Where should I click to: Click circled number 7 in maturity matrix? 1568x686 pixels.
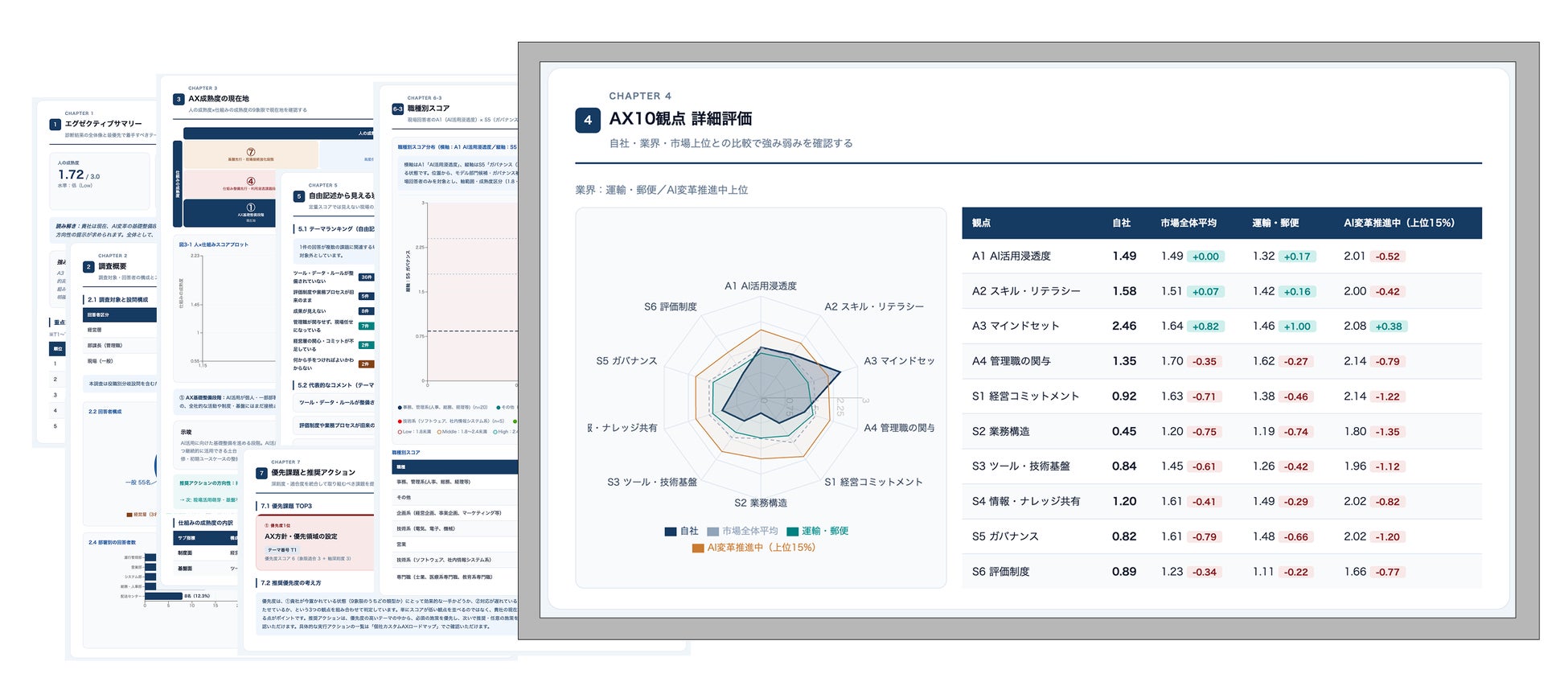(251, 152)
